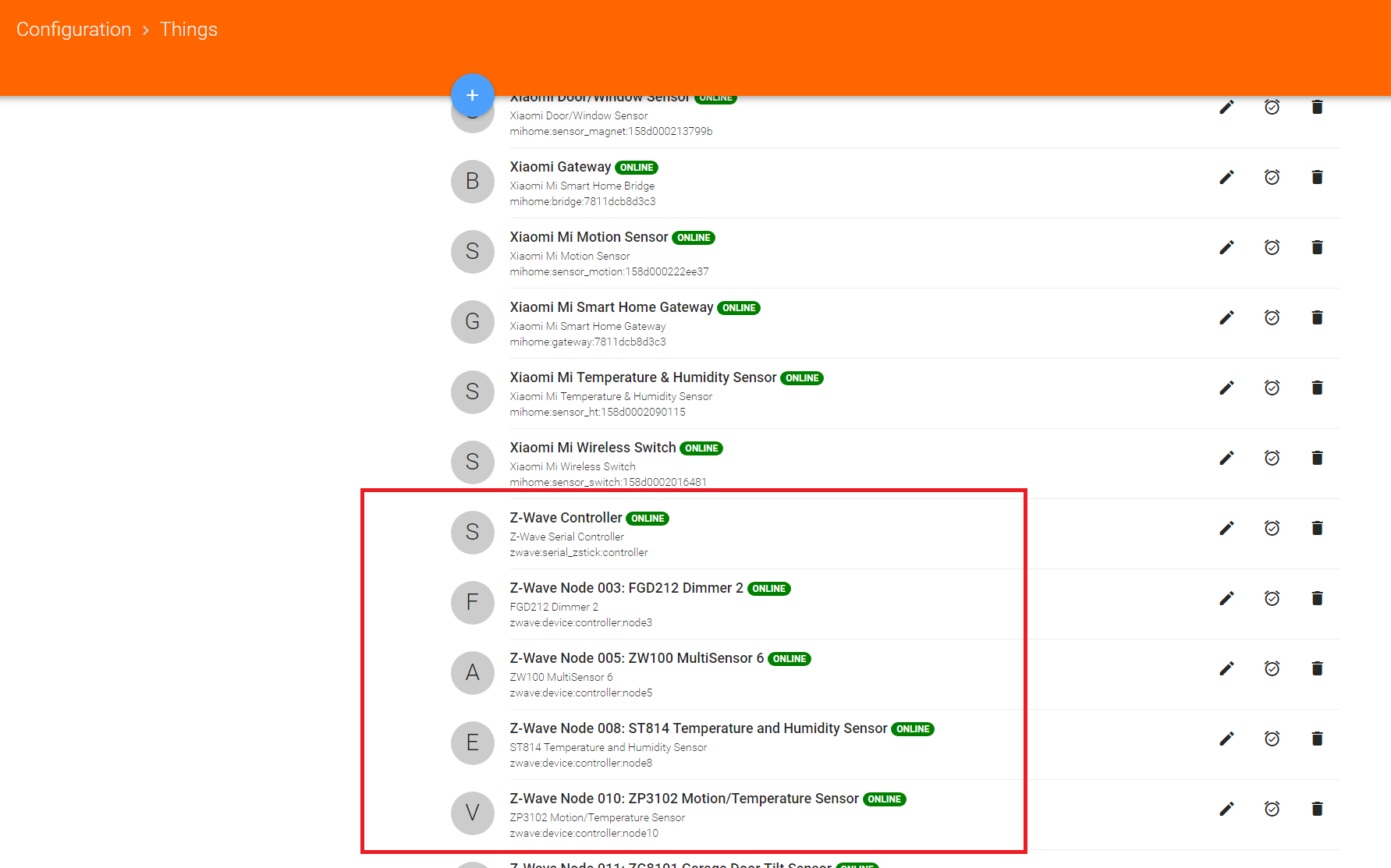The height and width of the screenshot is (868, 1391).
Task: Delete the Xiaomi Mi Wireless Switch
Action: (1317, 458)
